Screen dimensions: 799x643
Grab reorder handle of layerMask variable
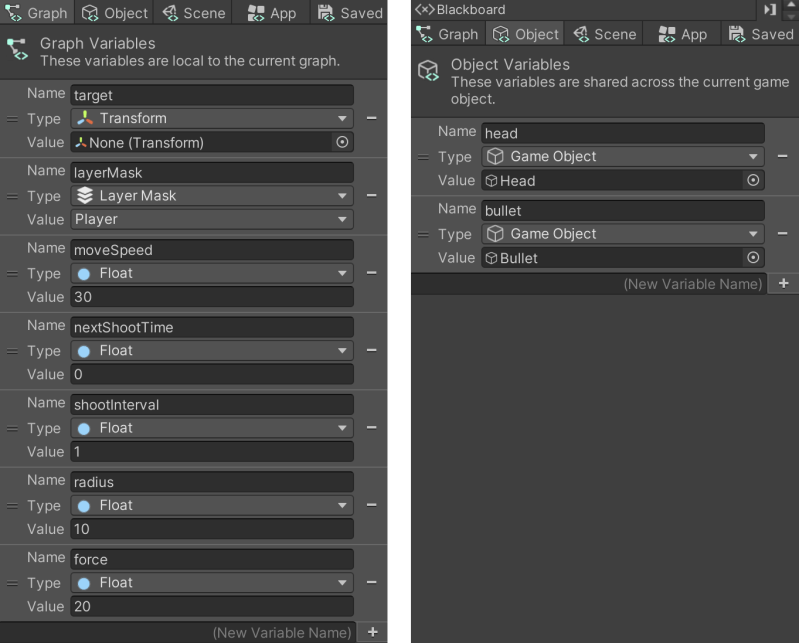12,196
